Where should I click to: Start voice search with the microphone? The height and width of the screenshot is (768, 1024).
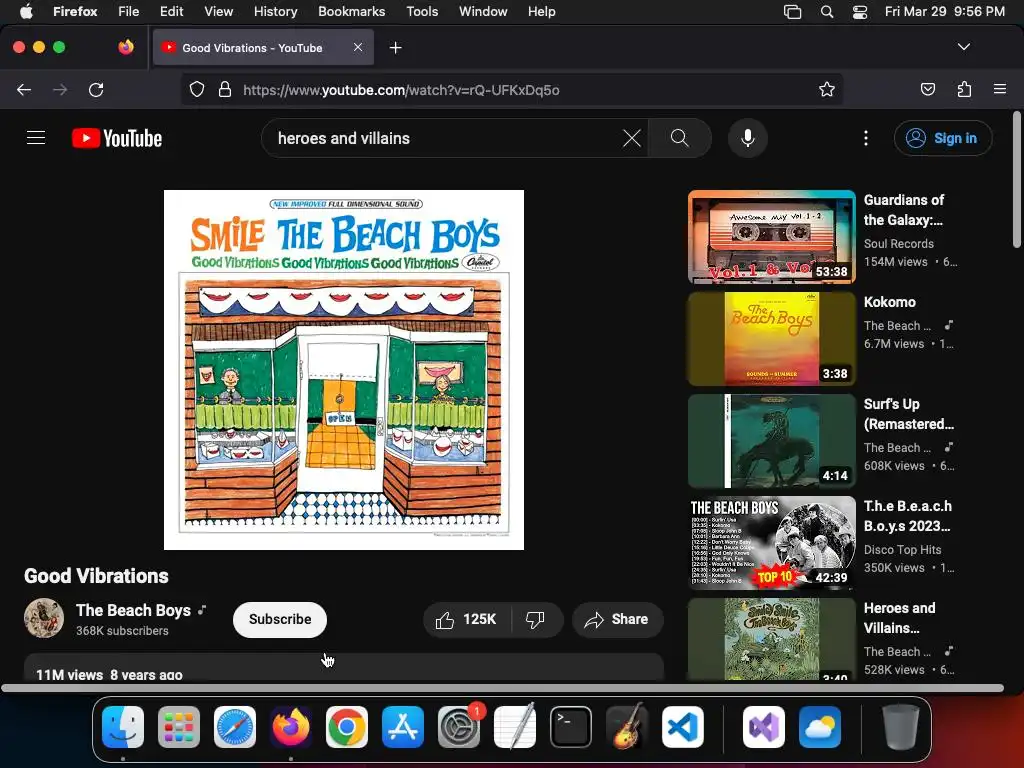click(x=748, y=138)
